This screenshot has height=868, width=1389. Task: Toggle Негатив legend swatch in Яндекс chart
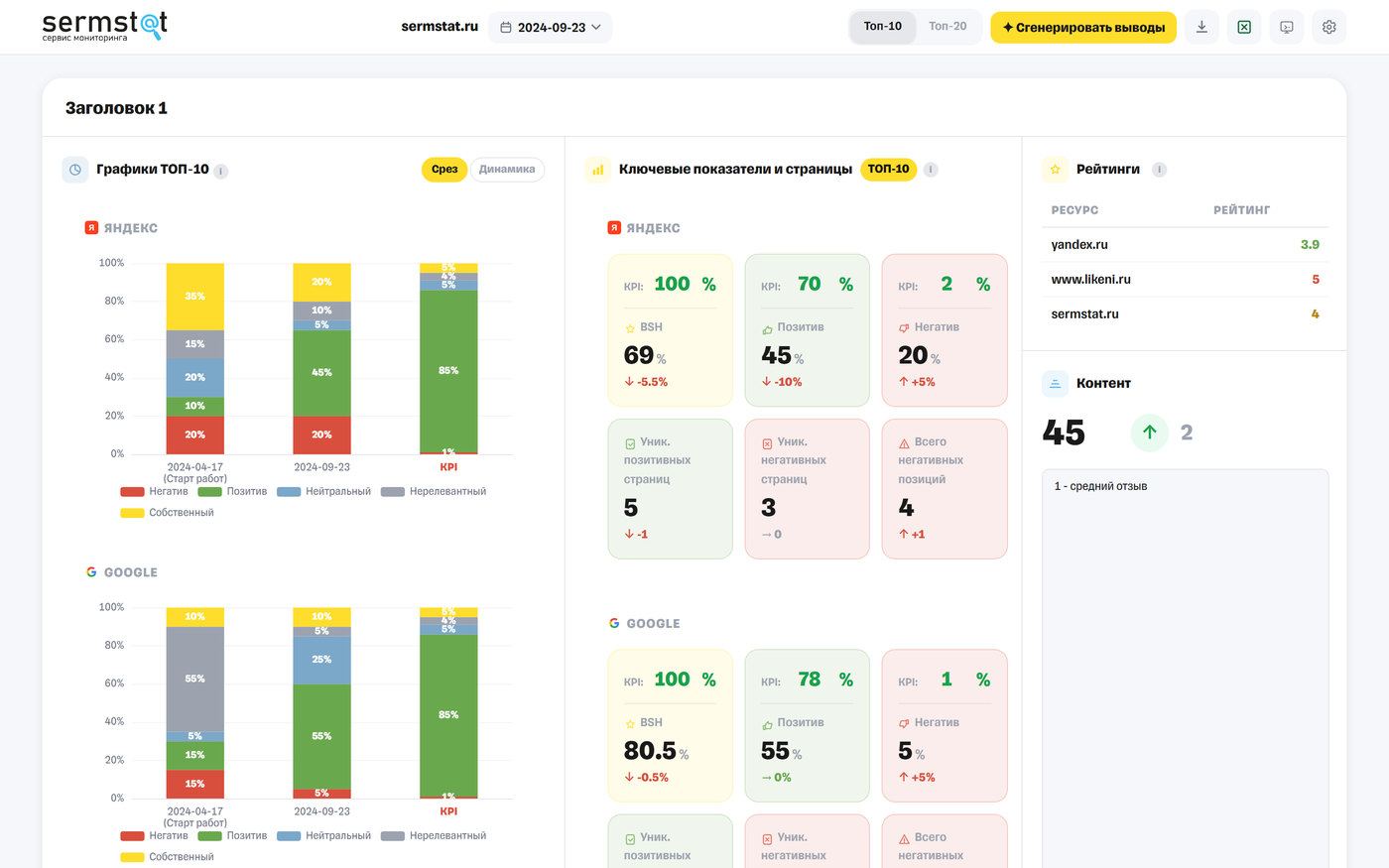click(132, 492)
